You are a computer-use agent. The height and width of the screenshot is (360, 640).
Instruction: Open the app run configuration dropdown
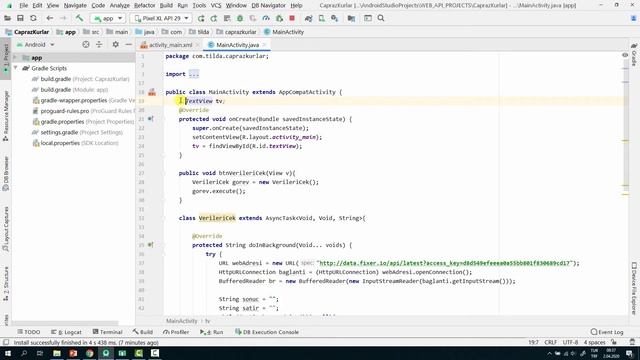(x=108, y=18)
